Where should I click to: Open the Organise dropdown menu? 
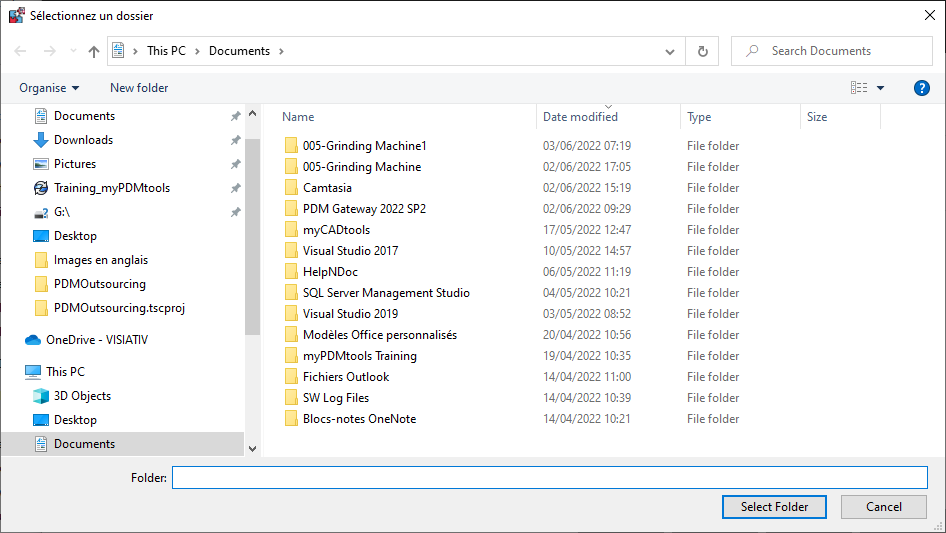49,88
